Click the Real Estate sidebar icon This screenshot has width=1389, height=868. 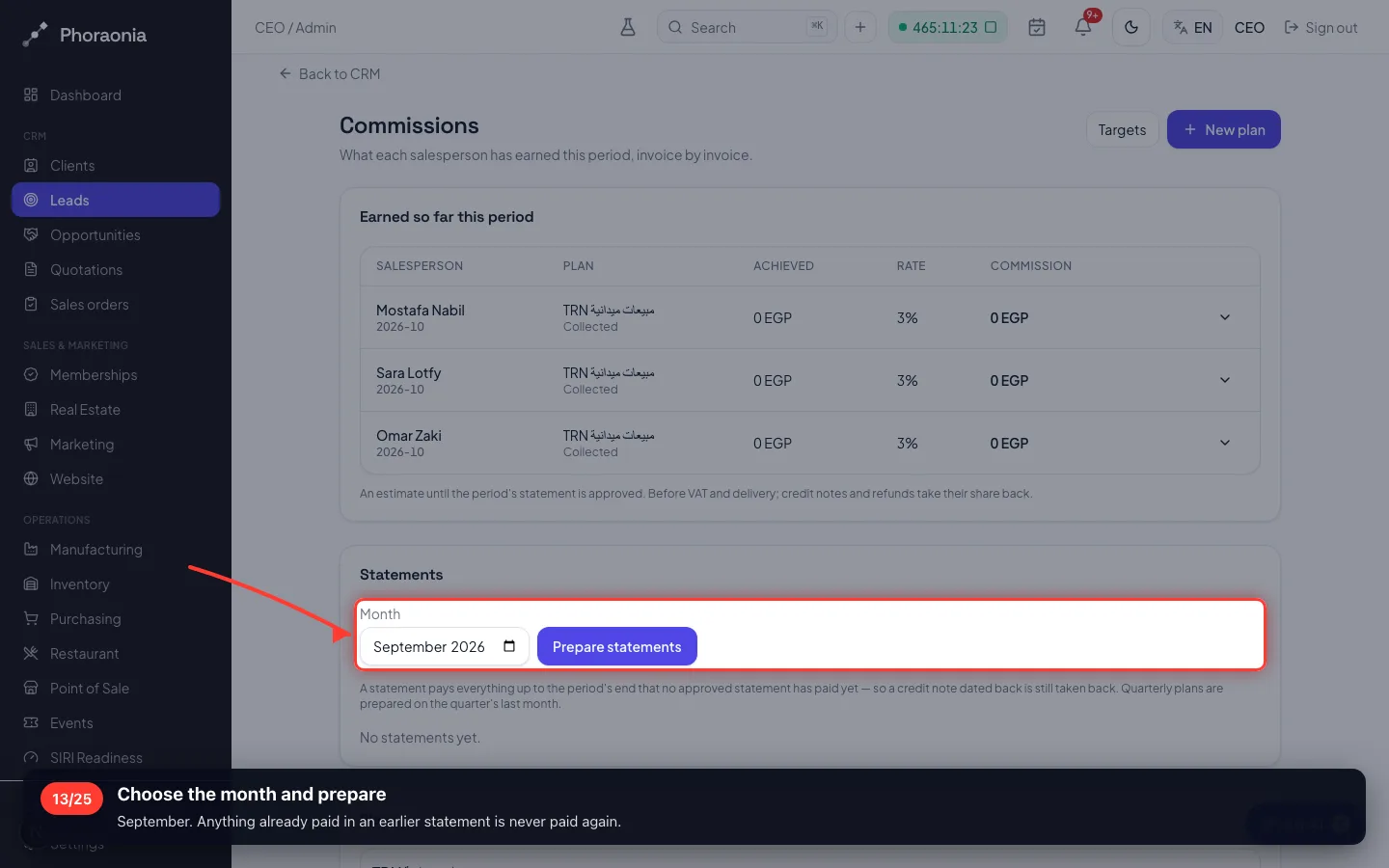coord(31,409)
